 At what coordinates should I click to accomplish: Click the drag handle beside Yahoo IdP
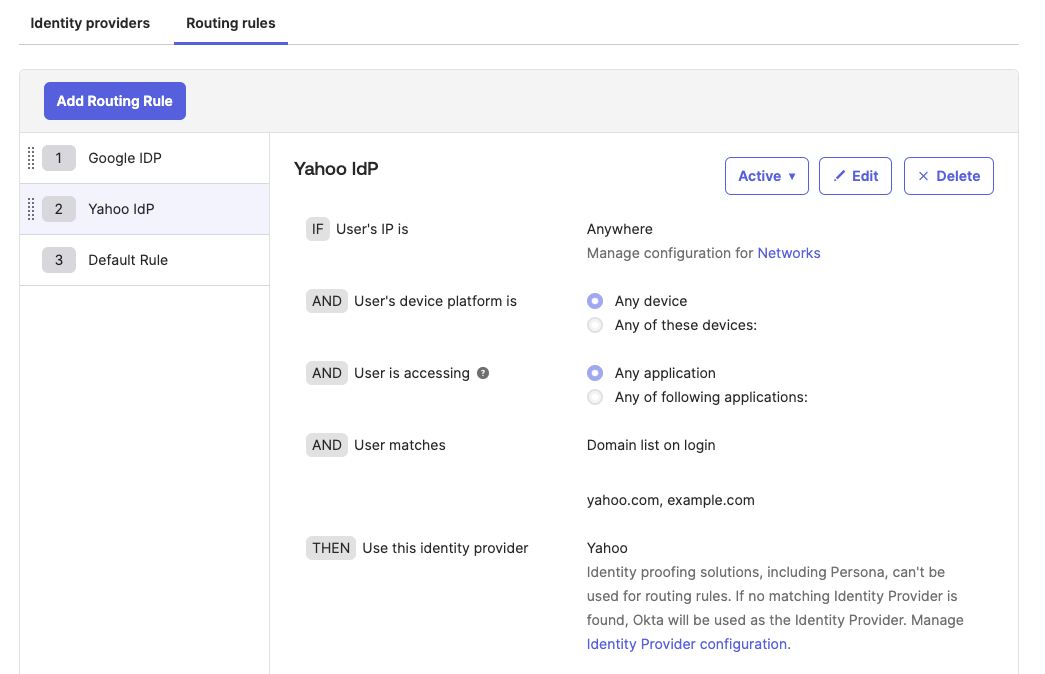point(31,209)
